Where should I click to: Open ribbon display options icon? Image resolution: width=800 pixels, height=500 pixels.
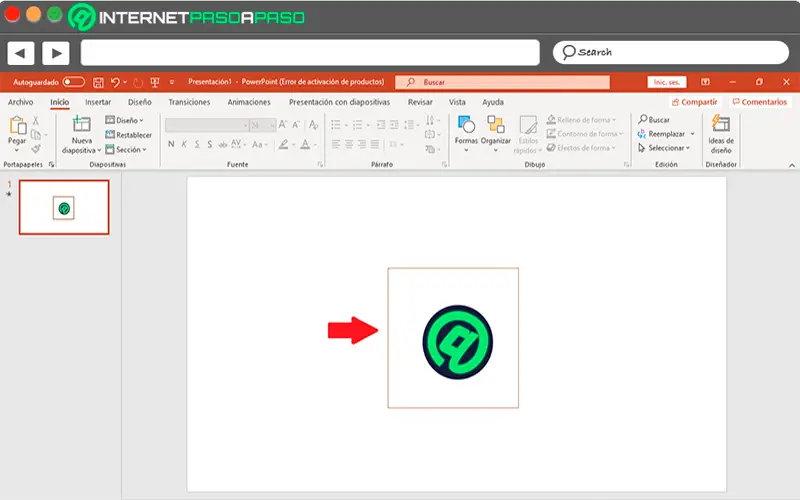pyautogui.click(x=705, y=82)
